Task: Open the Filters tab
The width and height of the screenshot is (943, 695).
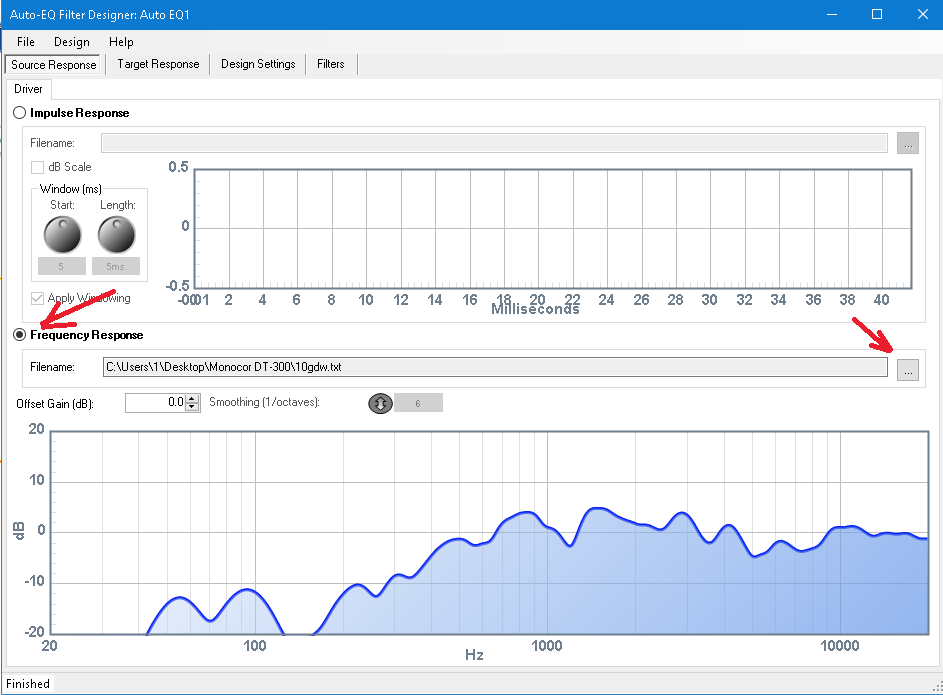Action: coord(330,64)
